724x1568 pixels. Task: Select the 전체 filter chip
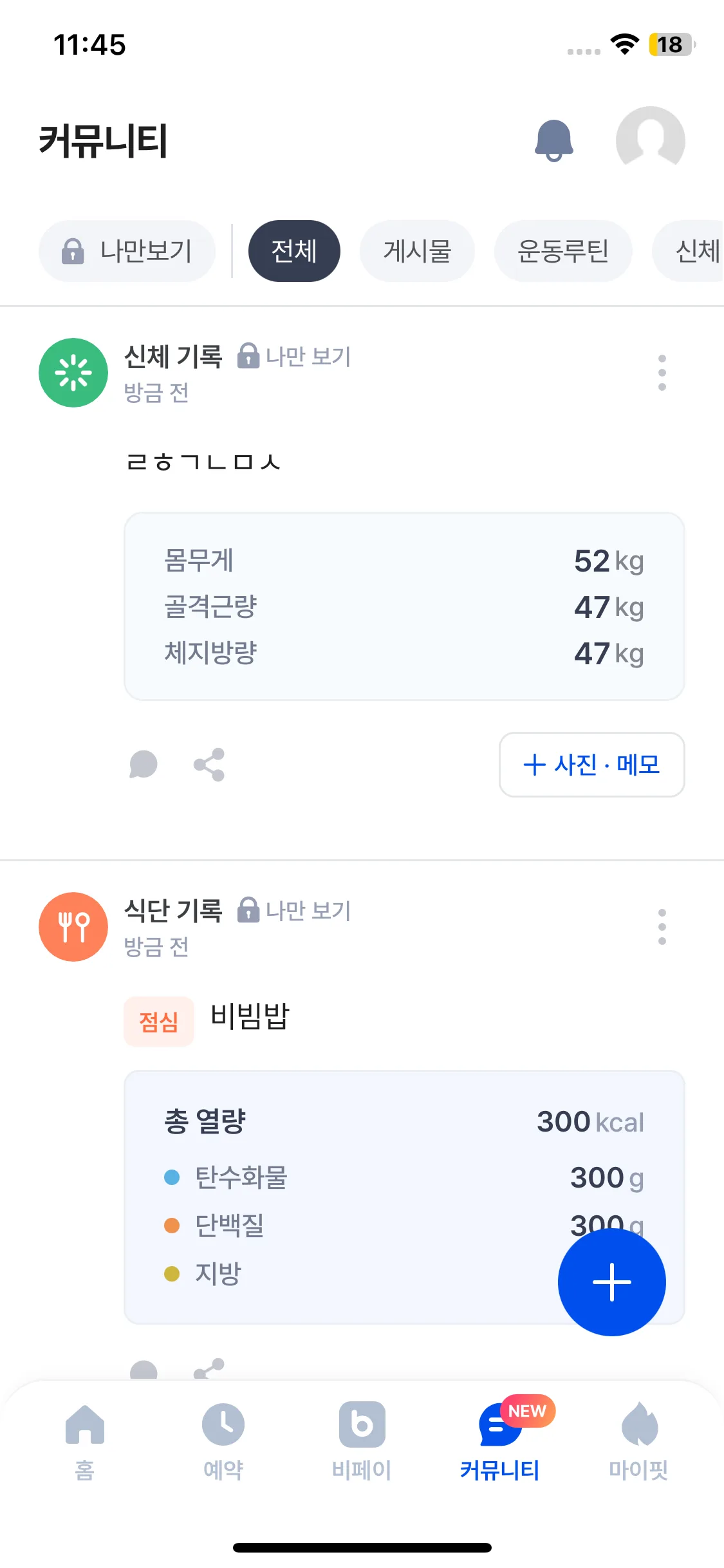(x=294, y=251)
